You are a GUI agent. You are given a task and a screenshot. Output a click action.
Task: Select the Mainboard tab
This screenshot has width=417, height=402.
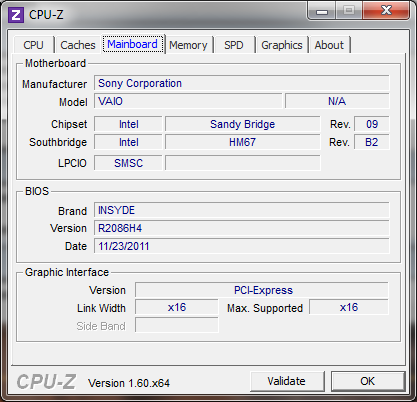pyautogui.click(x=133, y=44)
